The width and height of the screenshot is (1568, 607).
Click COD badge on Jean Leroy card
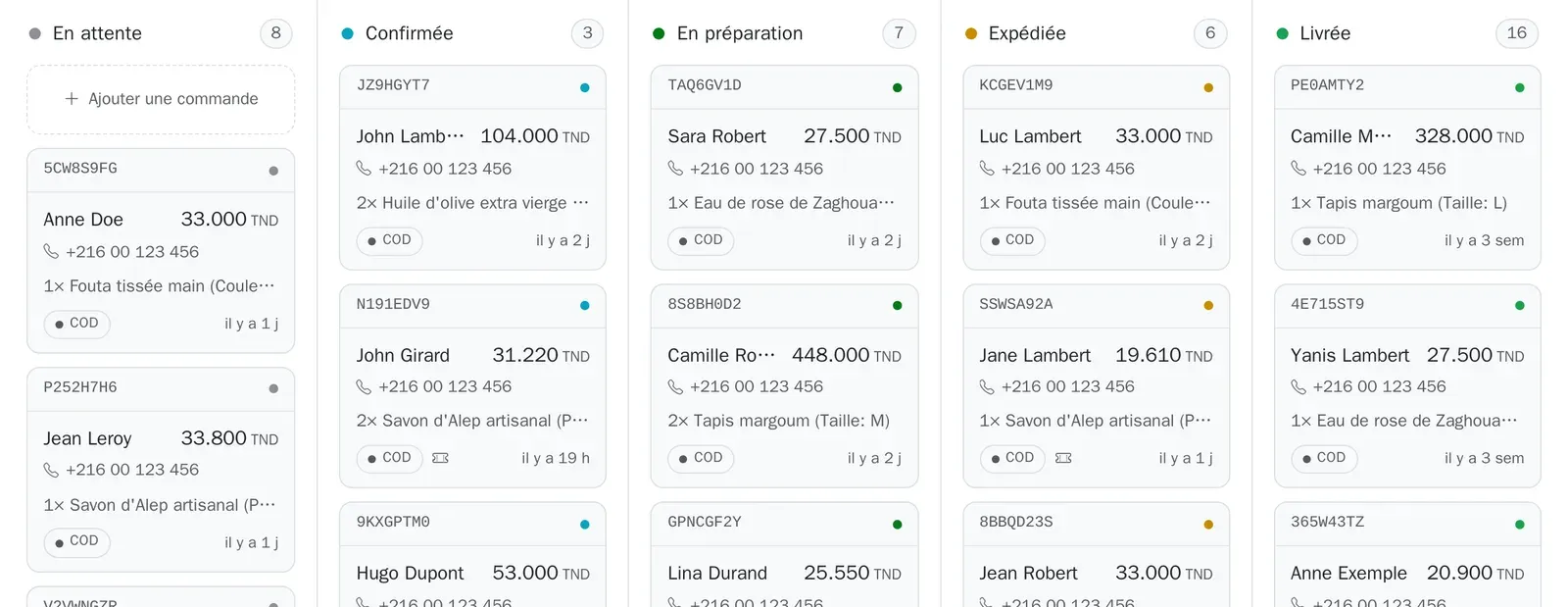(76, 541)
